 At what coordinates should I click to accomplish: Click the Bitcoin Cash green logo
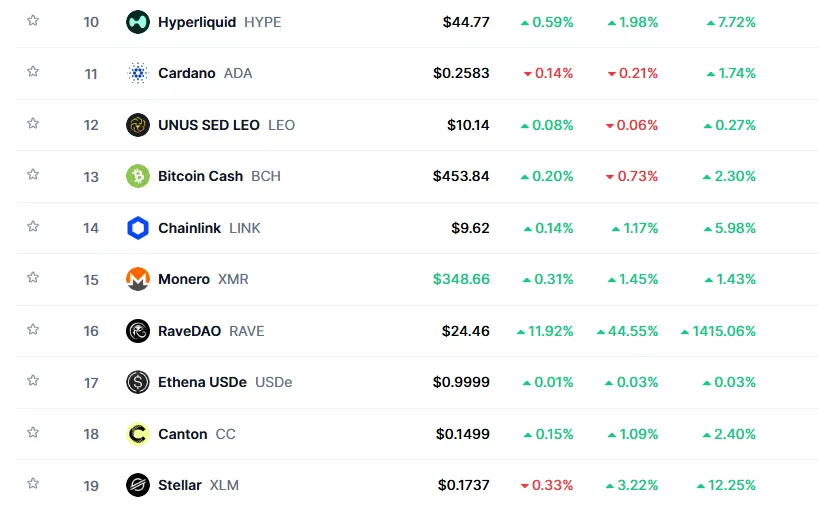(x=138, y=176)
